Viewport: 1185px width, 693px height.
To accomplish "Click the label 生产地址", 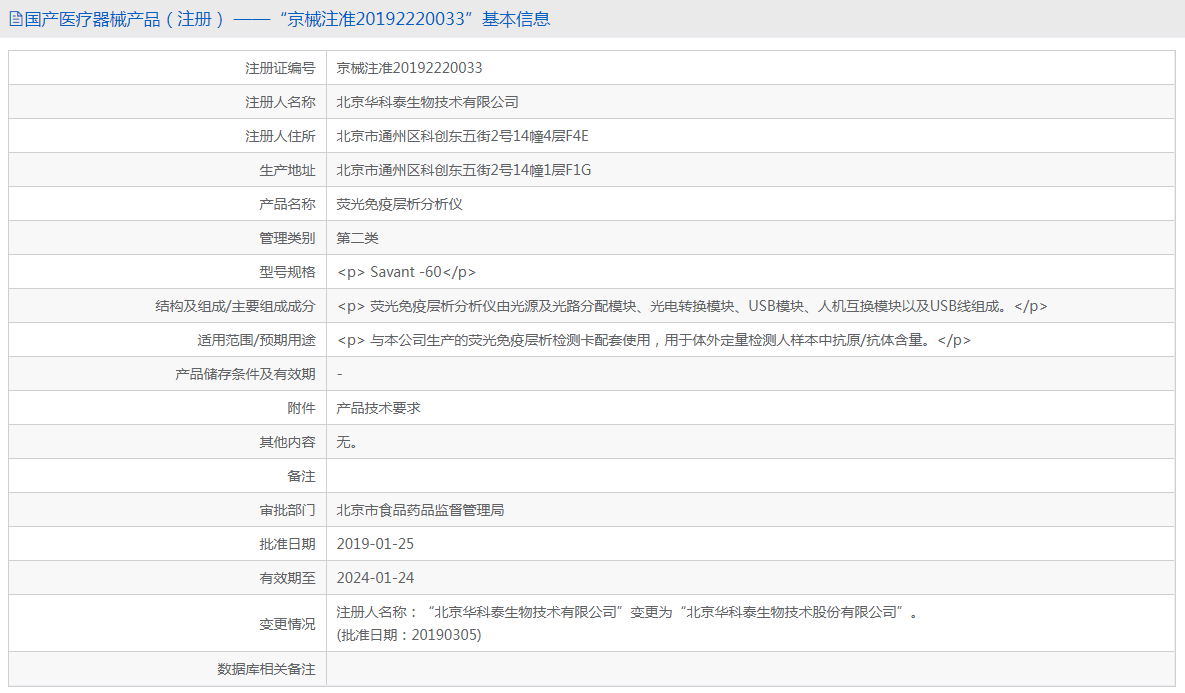I will click(287, 170).
